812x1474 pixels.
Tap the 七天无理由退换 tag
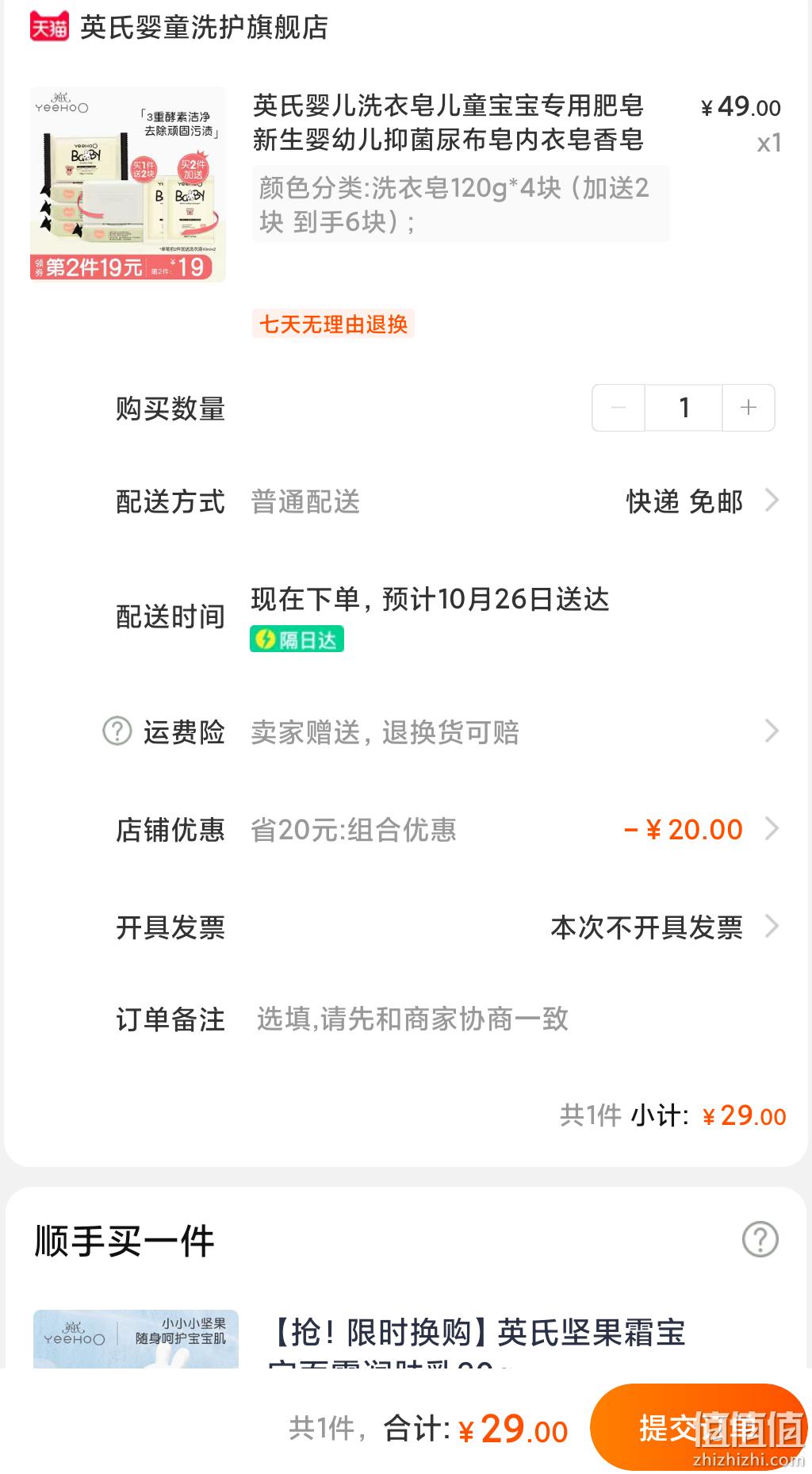[333, 324]
